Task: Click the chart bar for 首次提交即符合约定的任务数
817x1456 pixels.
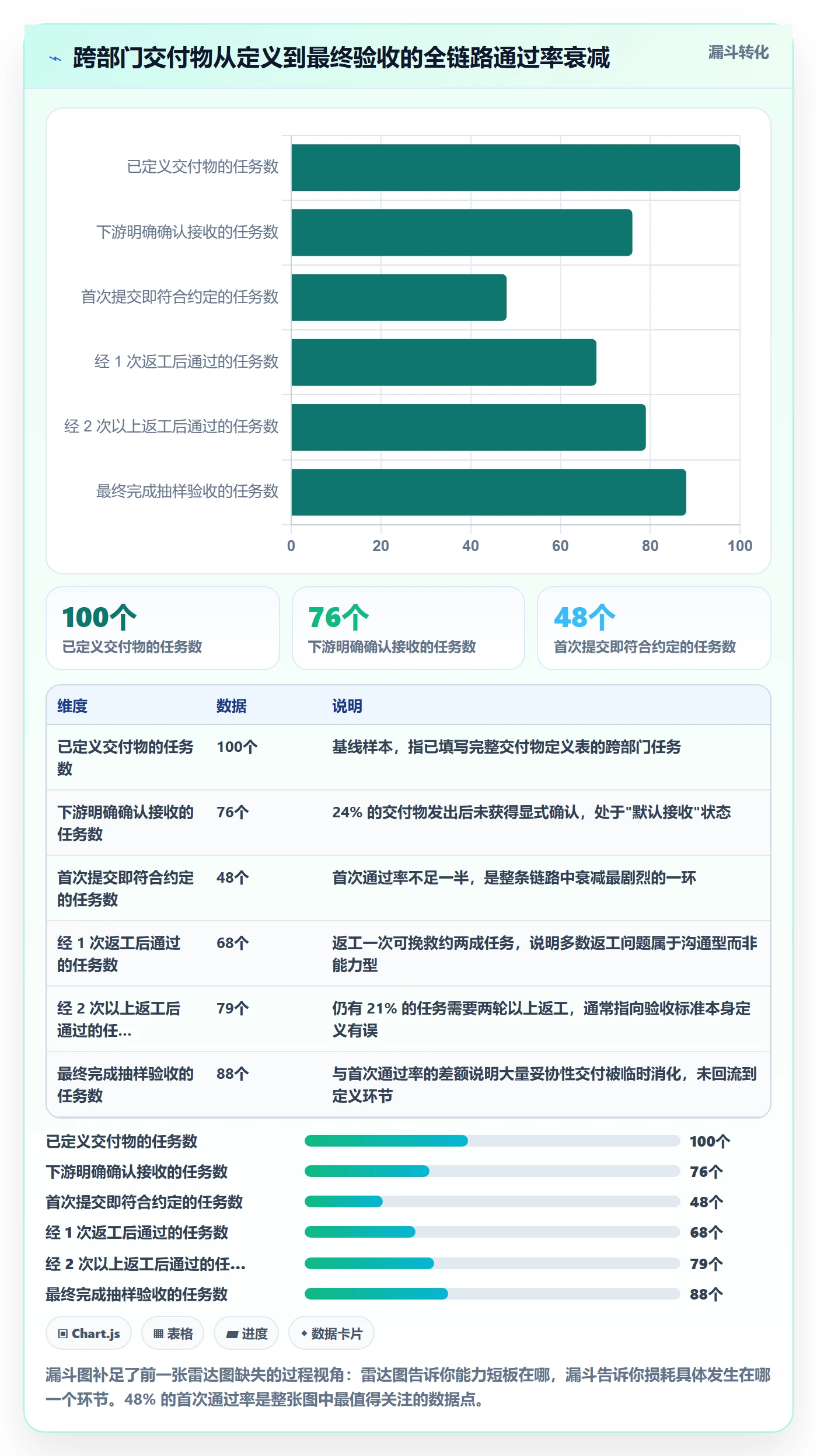Action: tap(399, 297)
